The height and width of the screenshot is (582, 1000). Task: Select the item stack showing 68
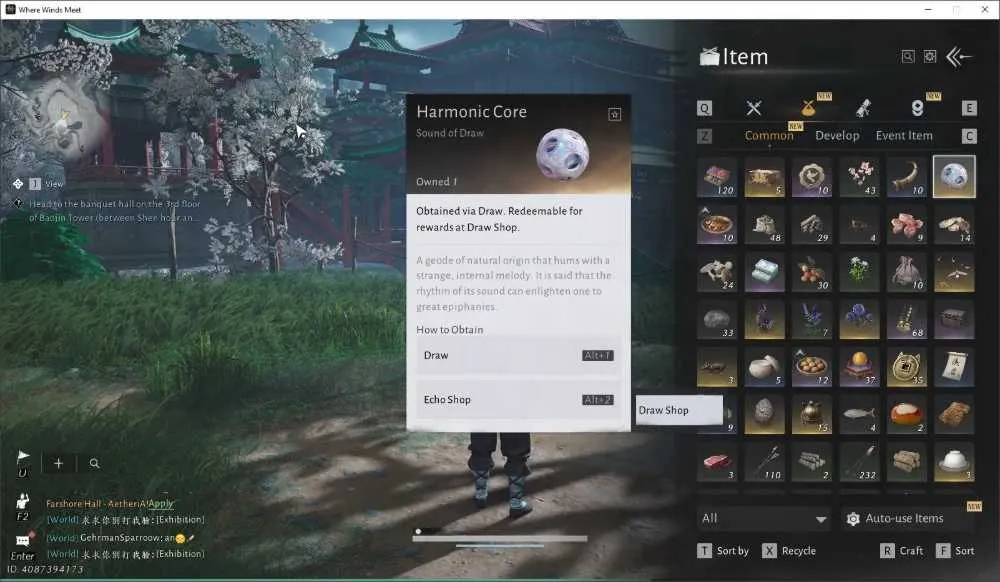click(x=906, y=319)
